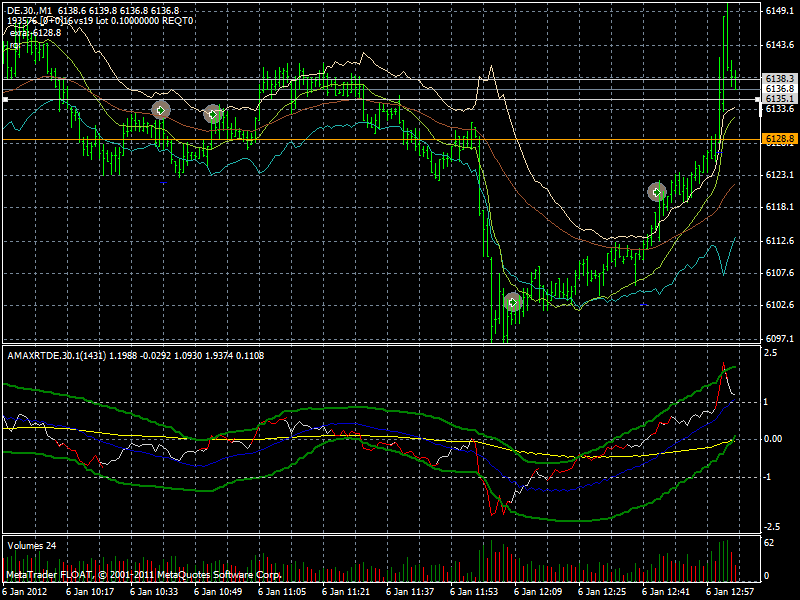This screenshot has width=800, height=600.
Task: Select the trade marker at the 6102 price low
Action: coord(513,301)
